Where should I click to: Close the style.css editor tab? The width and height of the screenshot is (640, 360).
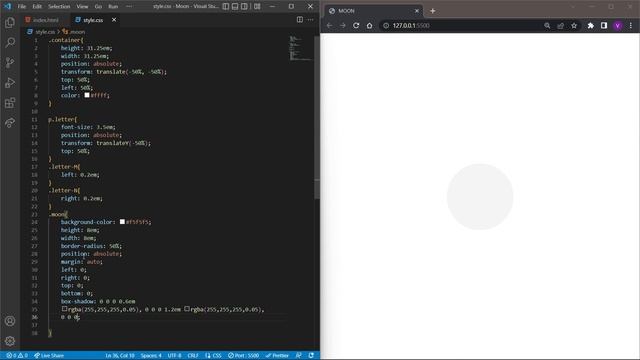click(114, 20)
